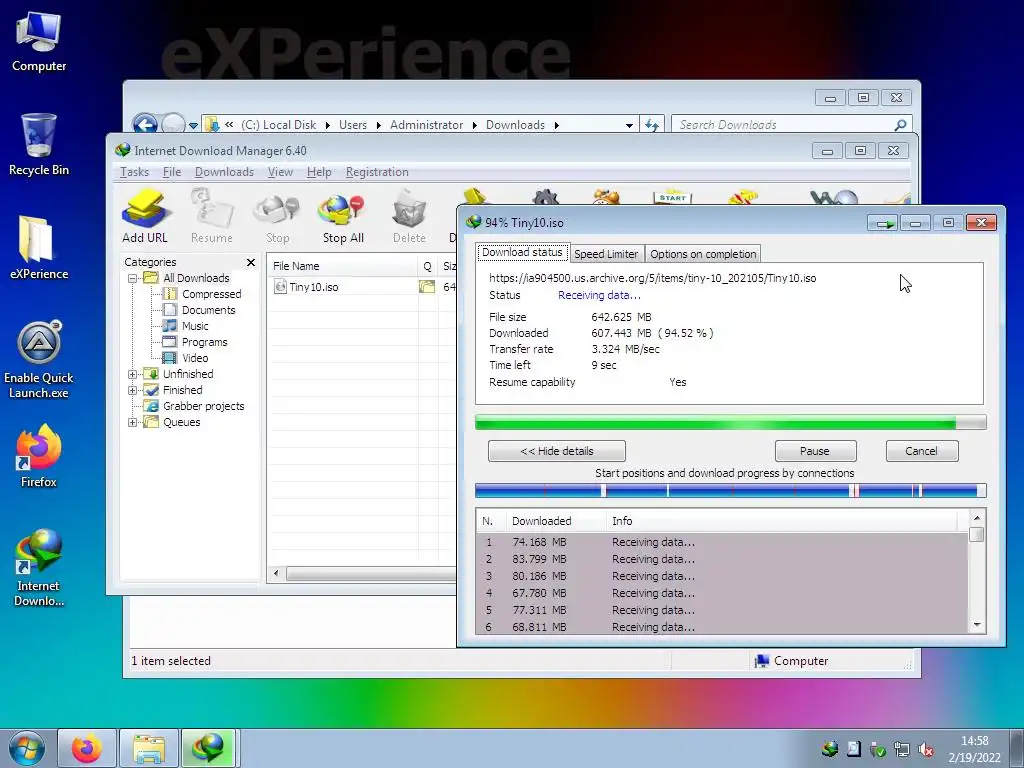The image size is (1024, 768).
Task: Open the Firefox desktop shortcut
Action: tap(39, 456)
